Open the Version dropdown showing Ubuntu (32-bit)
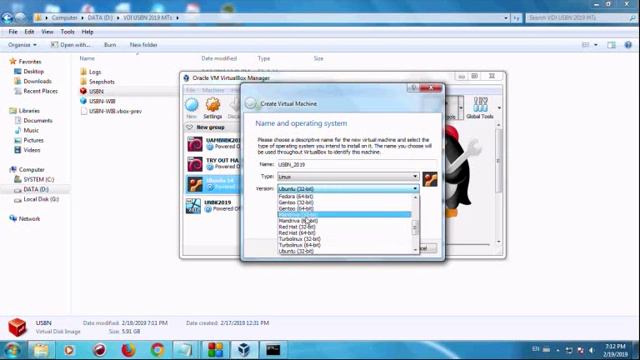This screenshot has width=640, height=360. tap(348, 189)
